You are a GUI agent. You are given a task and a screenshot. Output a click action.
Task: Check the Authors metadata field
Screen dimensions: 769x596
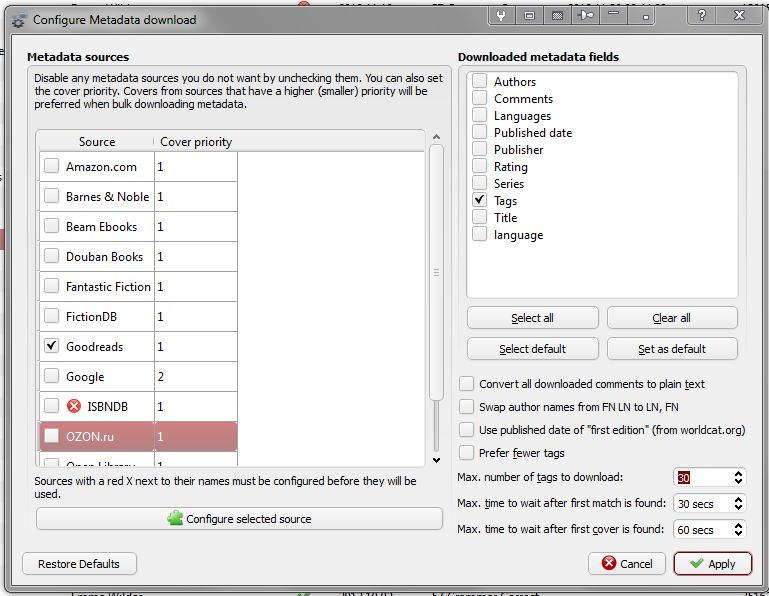pyautogui.click(x=480, y=81)
